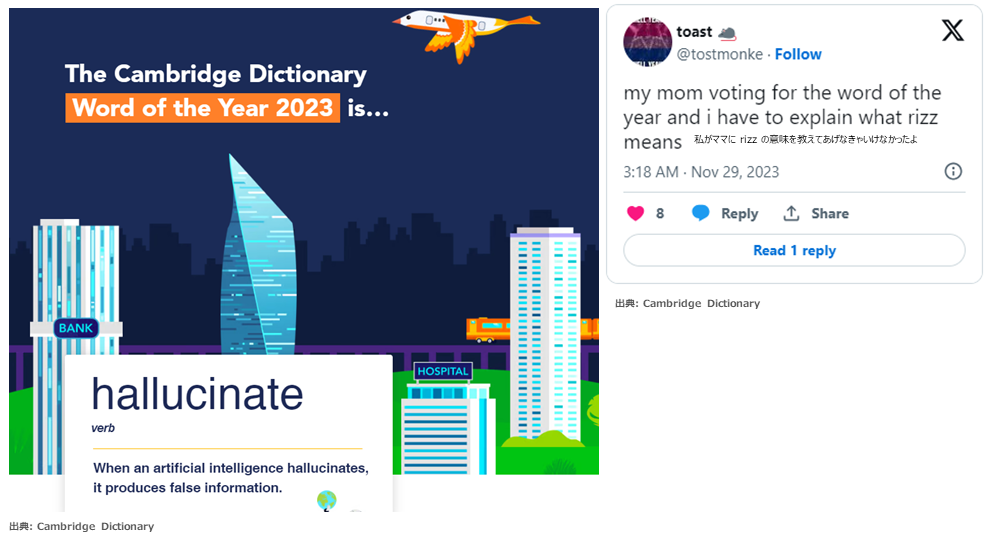999x544 pixels.
Task: Click the blue reply speech bubble icon
Action: coord(700,213)
